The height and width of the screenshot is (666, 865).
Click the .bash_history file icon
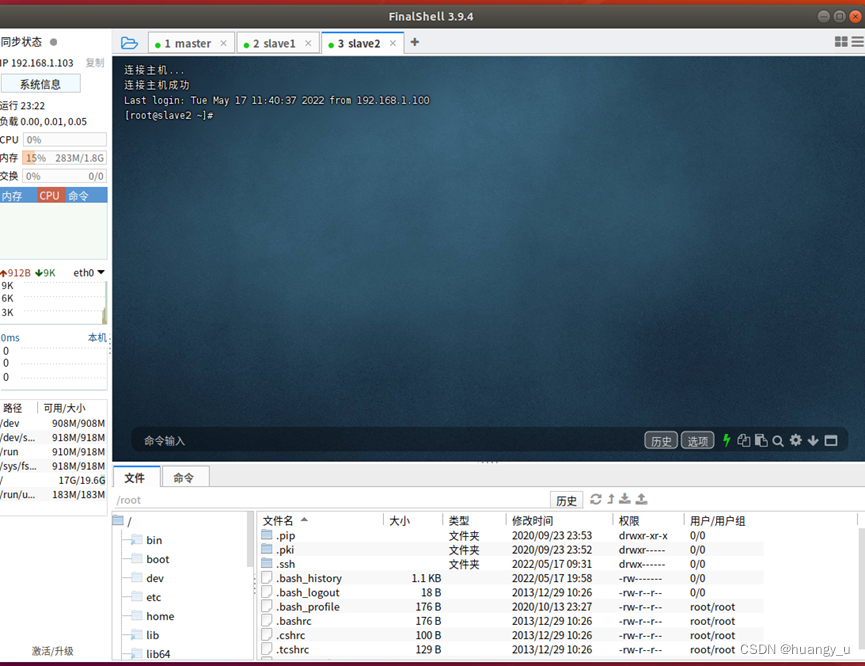(x=267, y=578)
